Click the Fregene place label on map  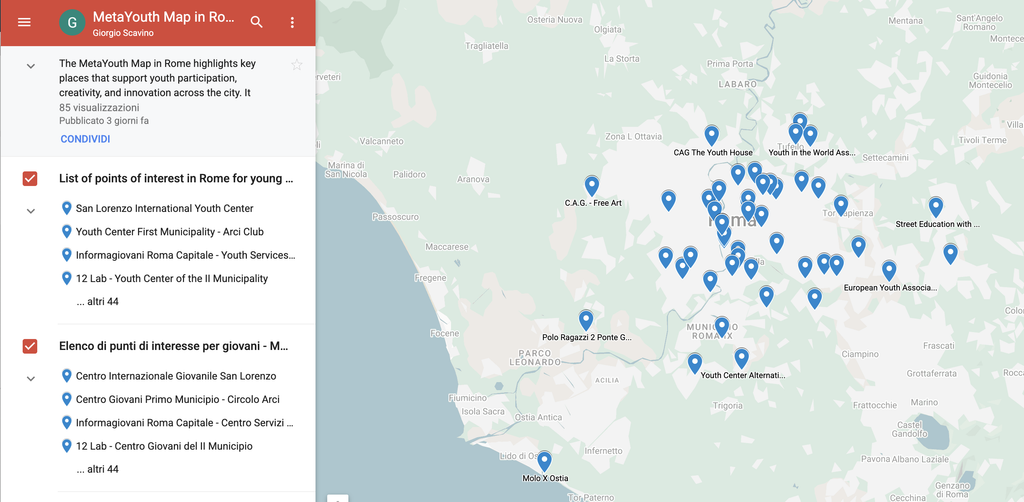[x=430, y=277]
